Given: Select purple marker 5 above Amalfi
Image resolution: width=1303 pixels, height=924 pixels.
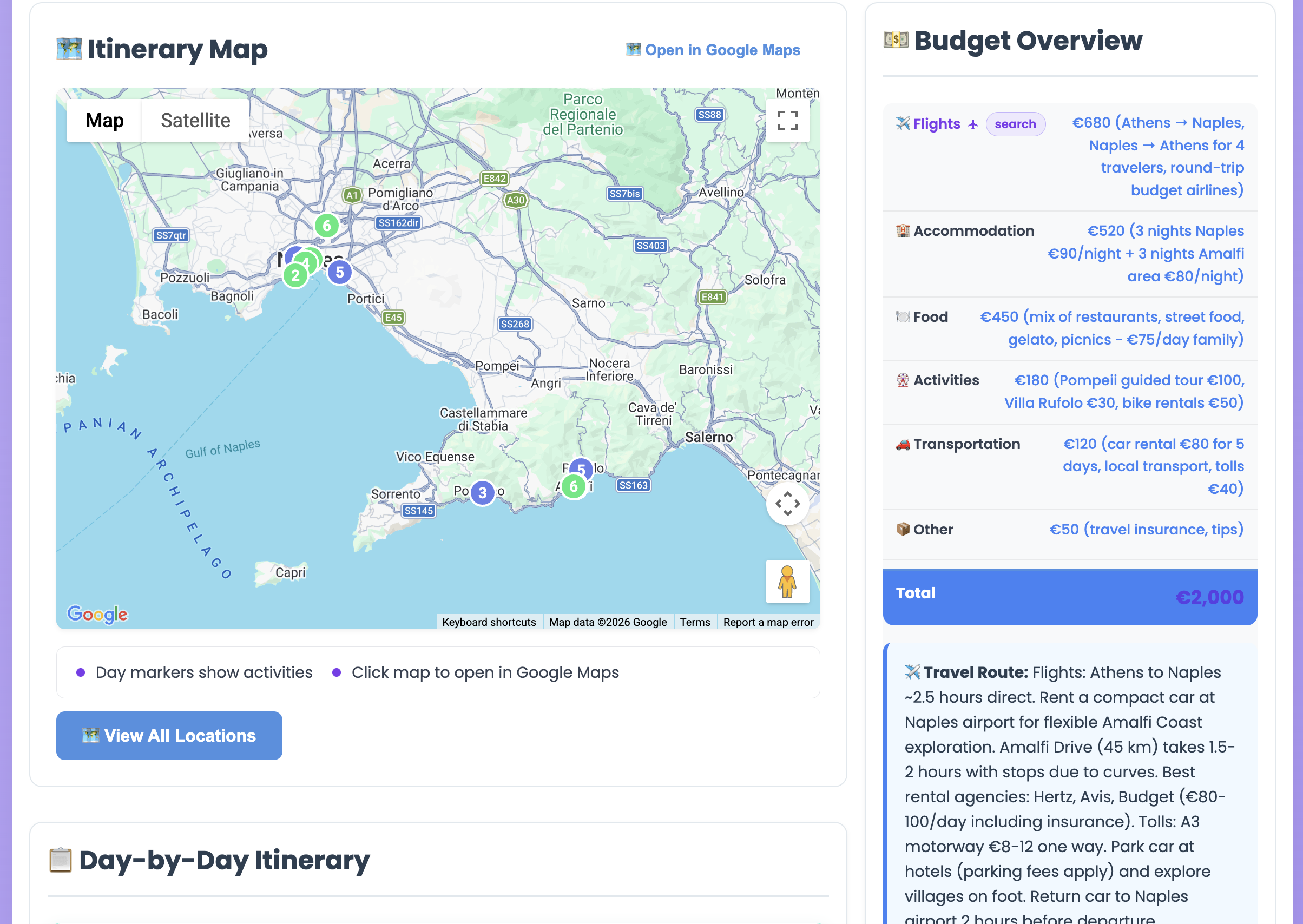Looking at the screenshot, I should (x=582, y=468).
